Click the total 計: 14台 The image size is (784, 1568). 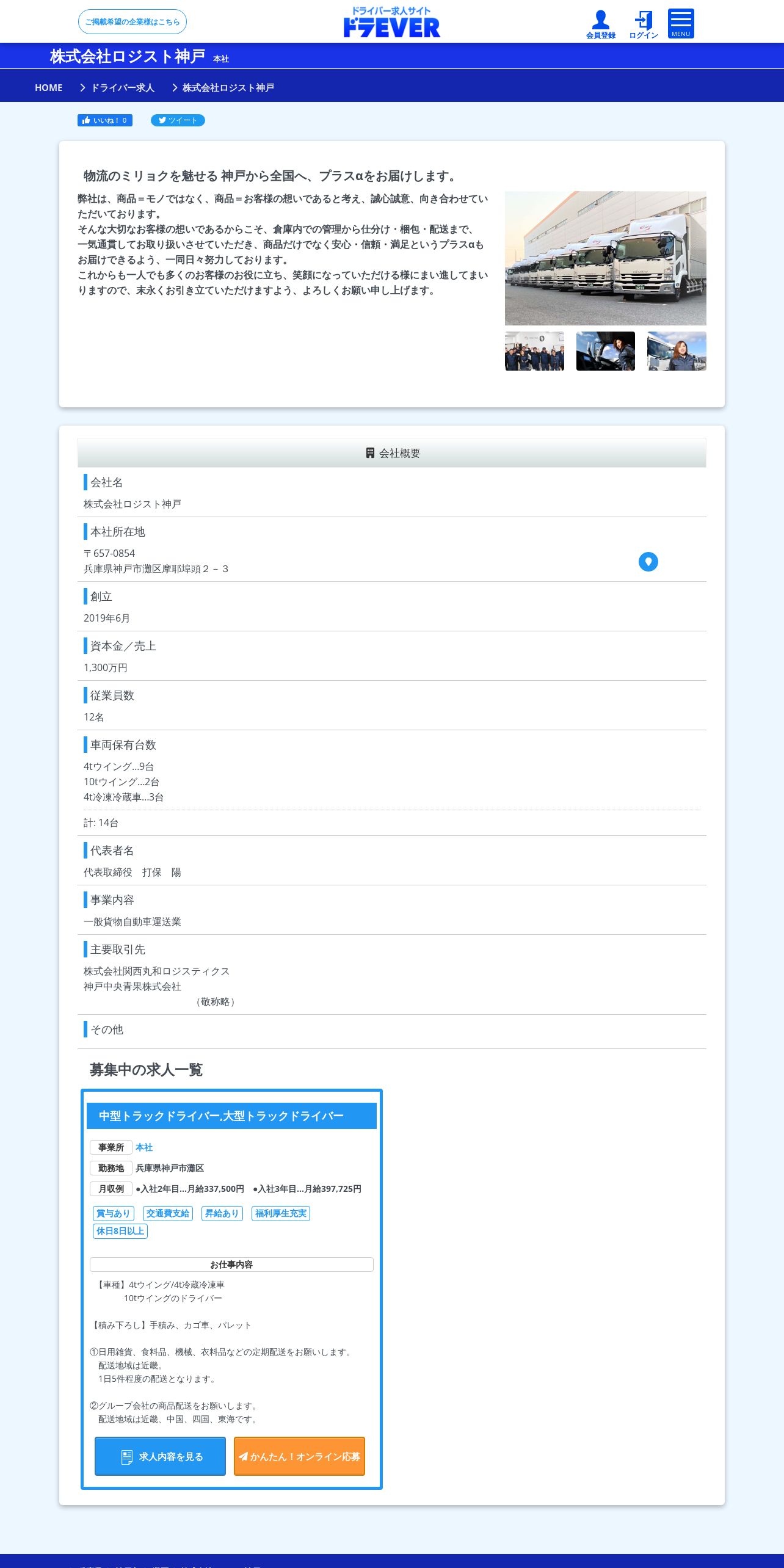pos(101,822)
